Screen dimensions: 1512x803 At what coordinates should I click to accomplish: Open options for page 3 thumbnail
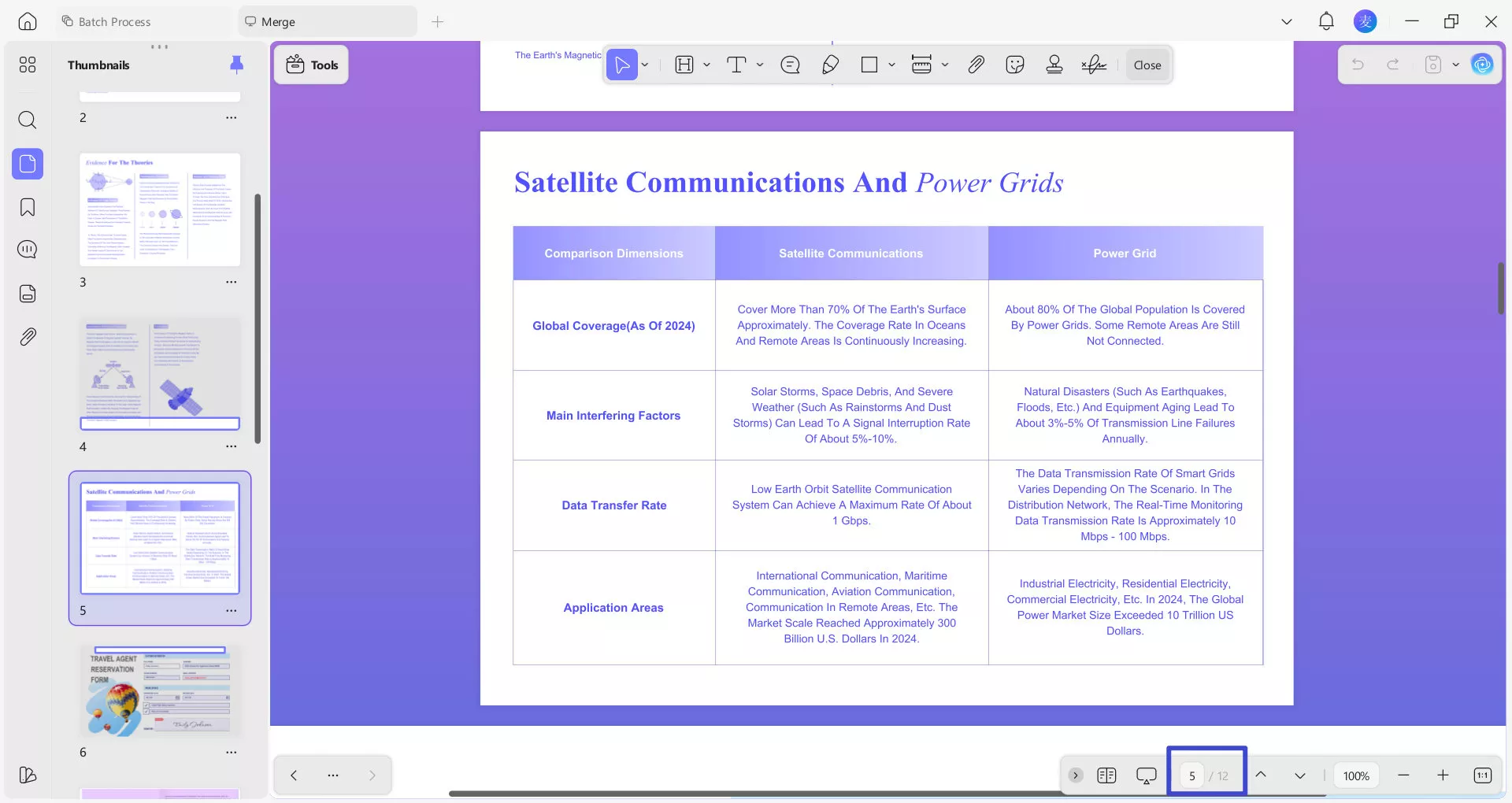(231, 282)
